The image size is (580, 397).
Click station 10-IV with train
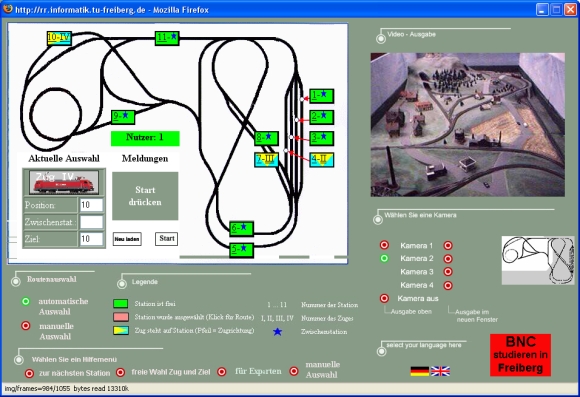coord(59,38)
